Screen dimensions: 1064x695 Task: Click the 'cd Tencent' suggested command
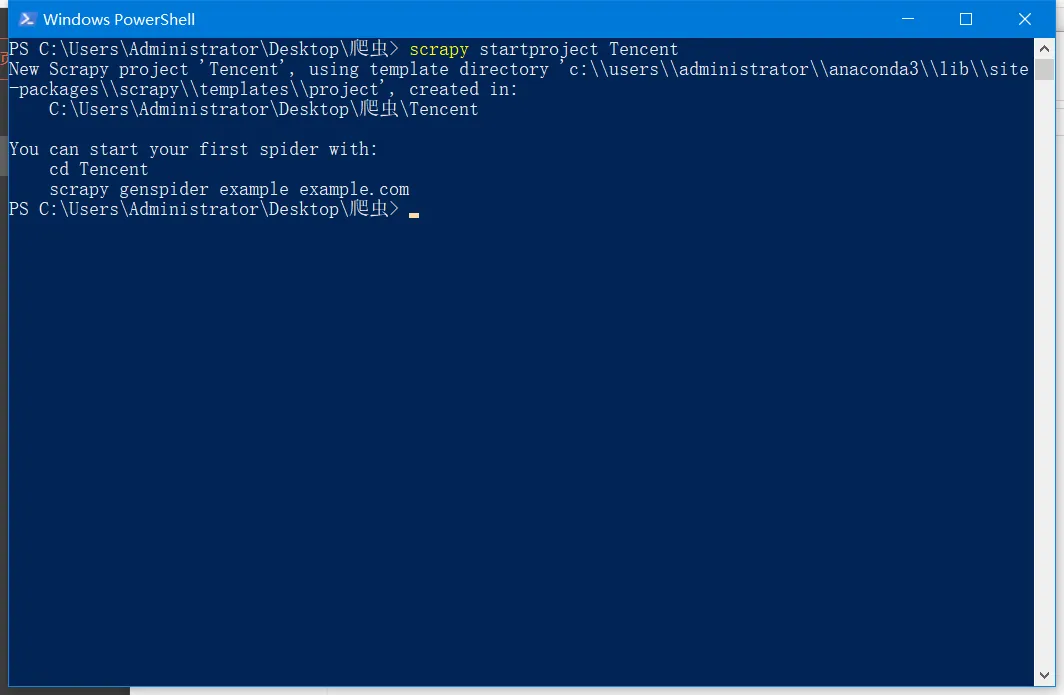coord(99,169)
